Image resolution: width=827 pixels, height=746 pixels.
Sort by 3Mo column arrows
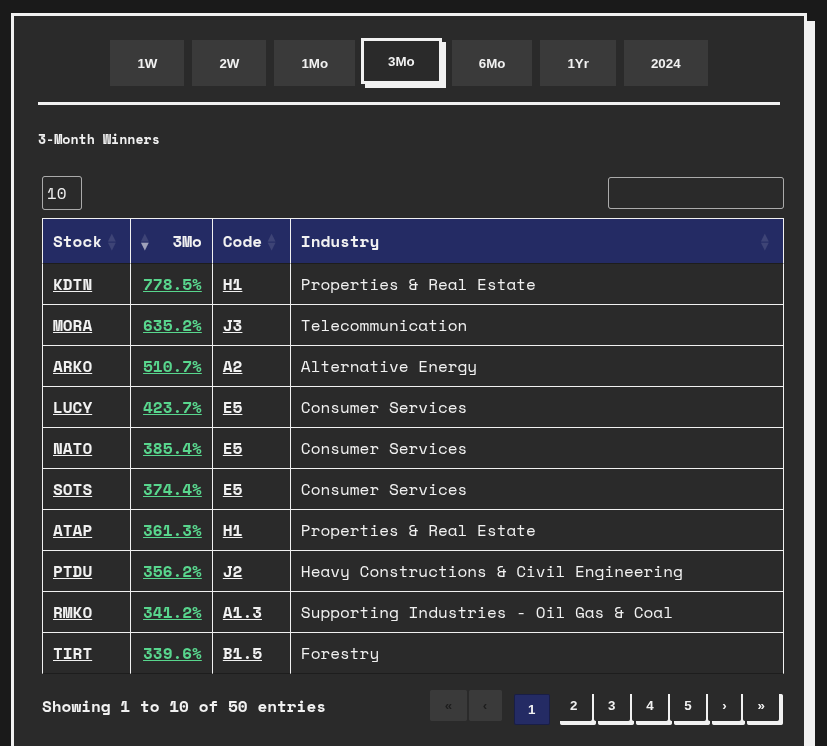point(145,243)
